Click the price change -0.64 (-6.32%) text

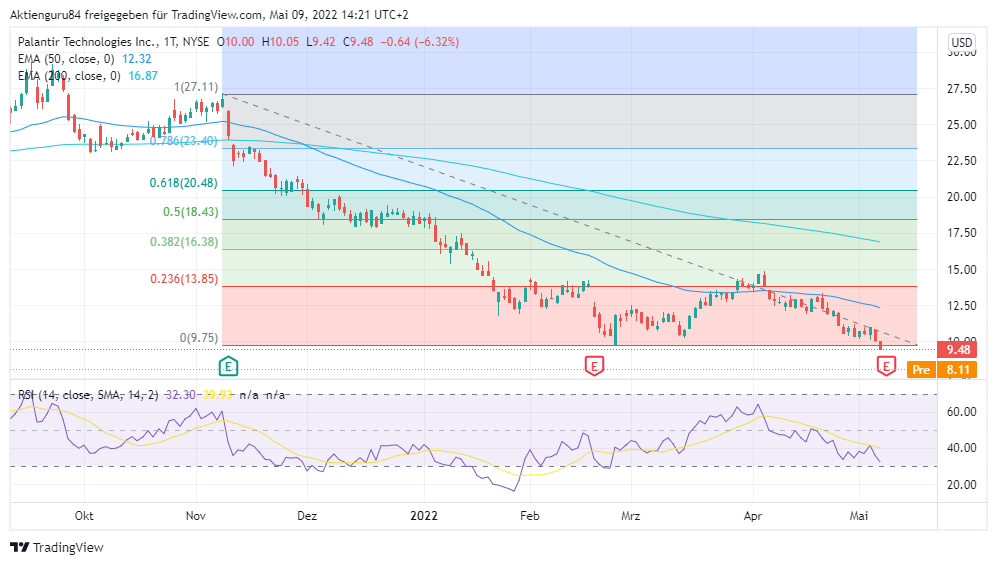[x=420, y=42]
